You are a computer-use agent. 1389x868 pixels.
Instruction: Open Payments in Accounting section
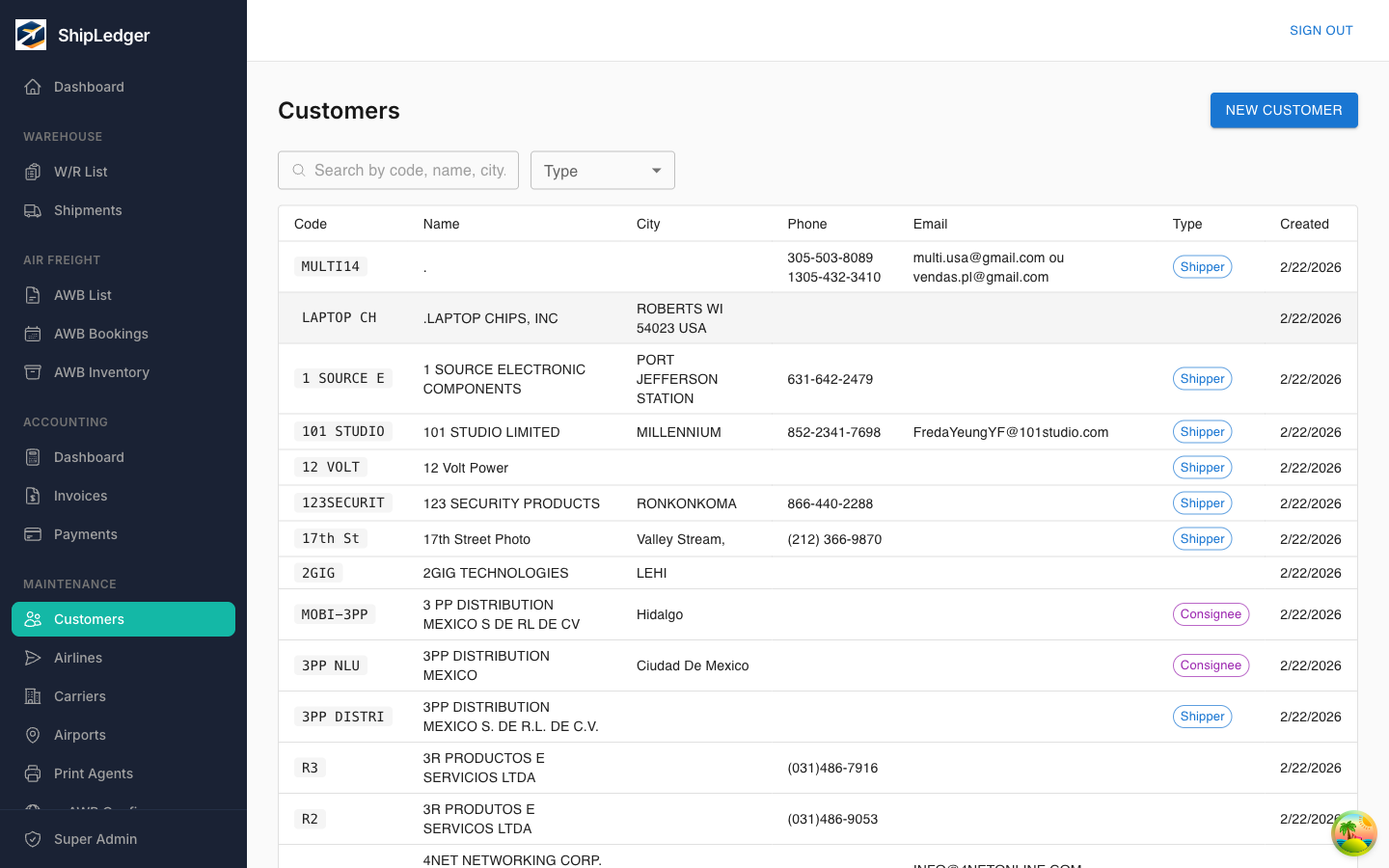(x=123, y=534)
